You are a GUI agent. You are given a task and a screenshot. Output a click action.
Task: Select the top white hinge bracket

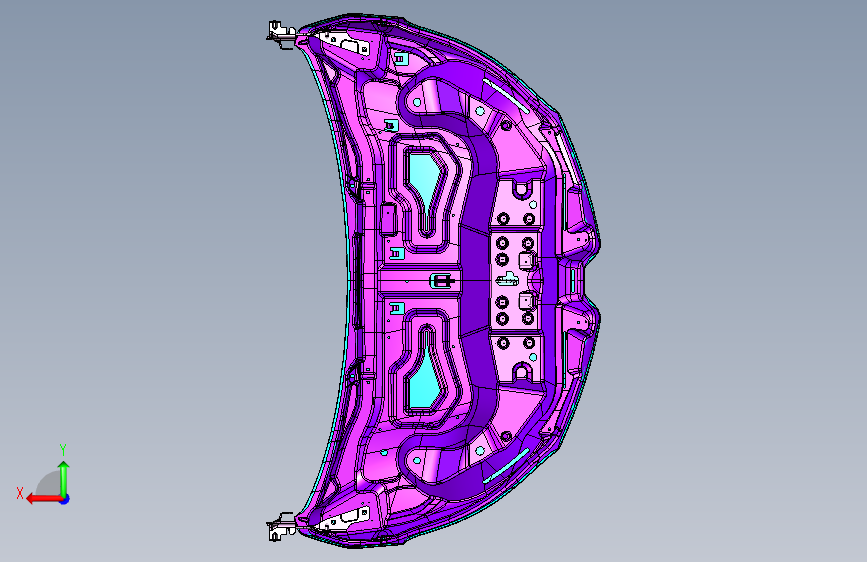[x=282, y=34]
